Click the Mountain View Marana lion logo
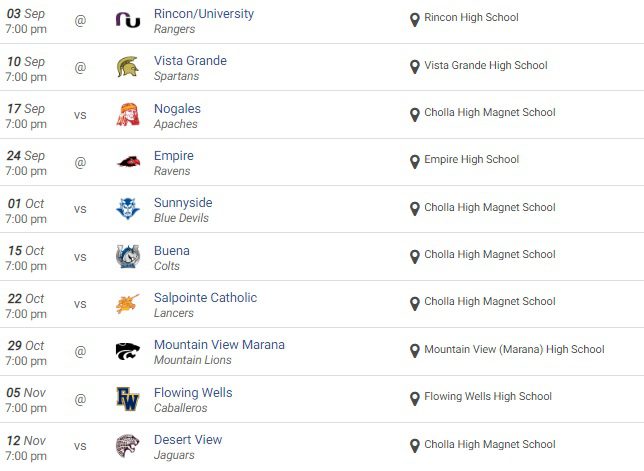The height and width of the screenshot is (471, 644). tap(128, 351)
